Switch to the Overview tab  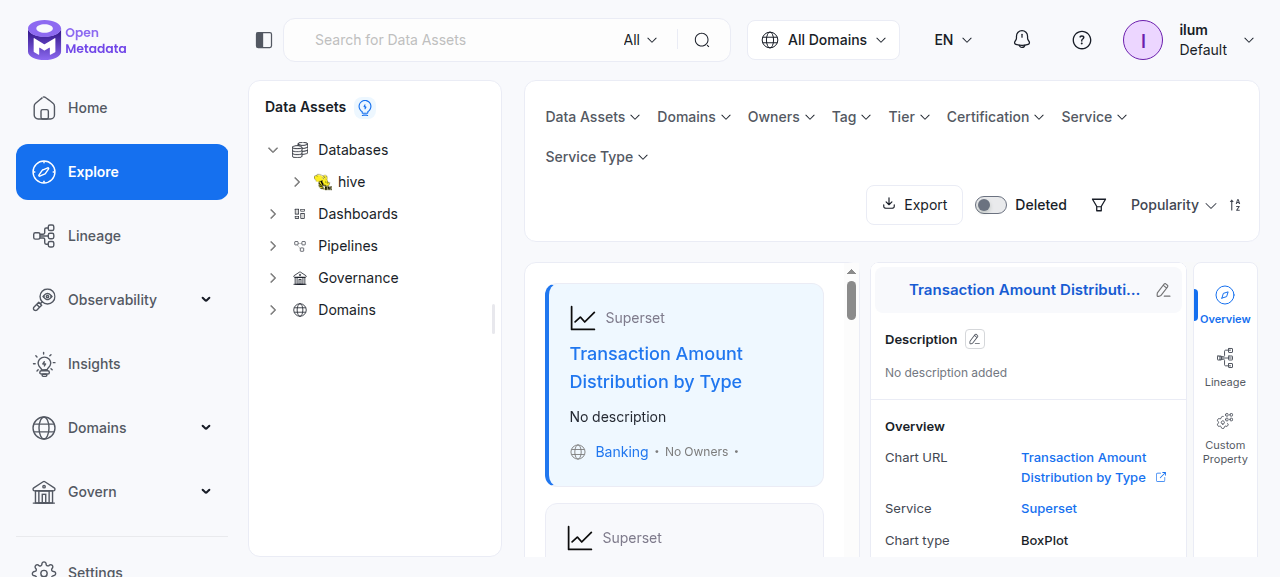(1225, 305)
